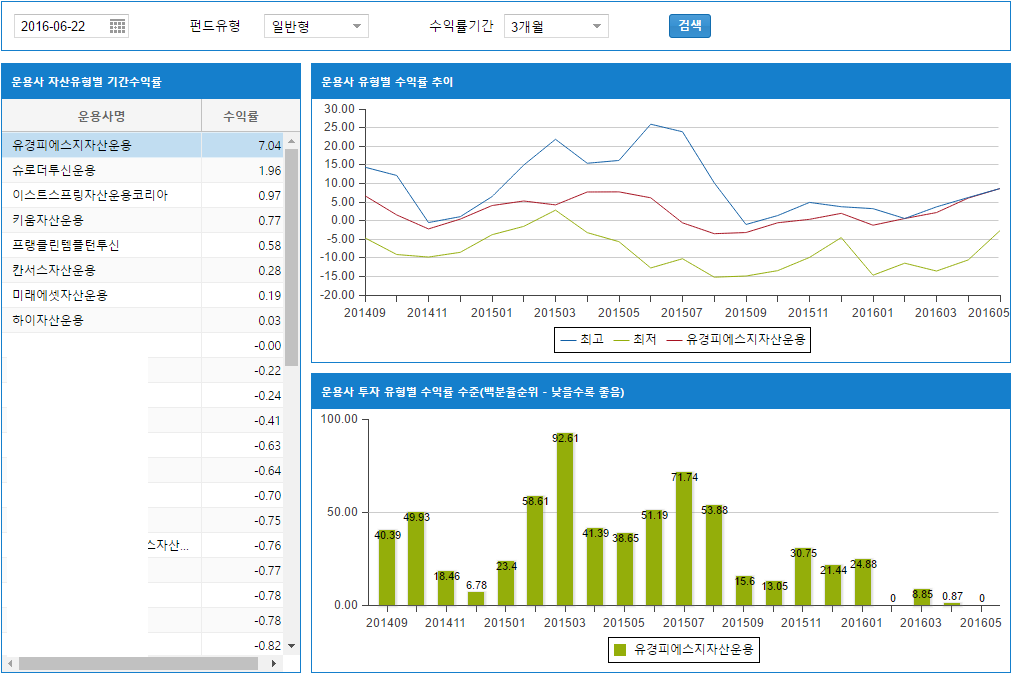Sort by the 운용사명 column header
Image resolution: width=1015 pixels, height=675 pixels.
[101, 116]
